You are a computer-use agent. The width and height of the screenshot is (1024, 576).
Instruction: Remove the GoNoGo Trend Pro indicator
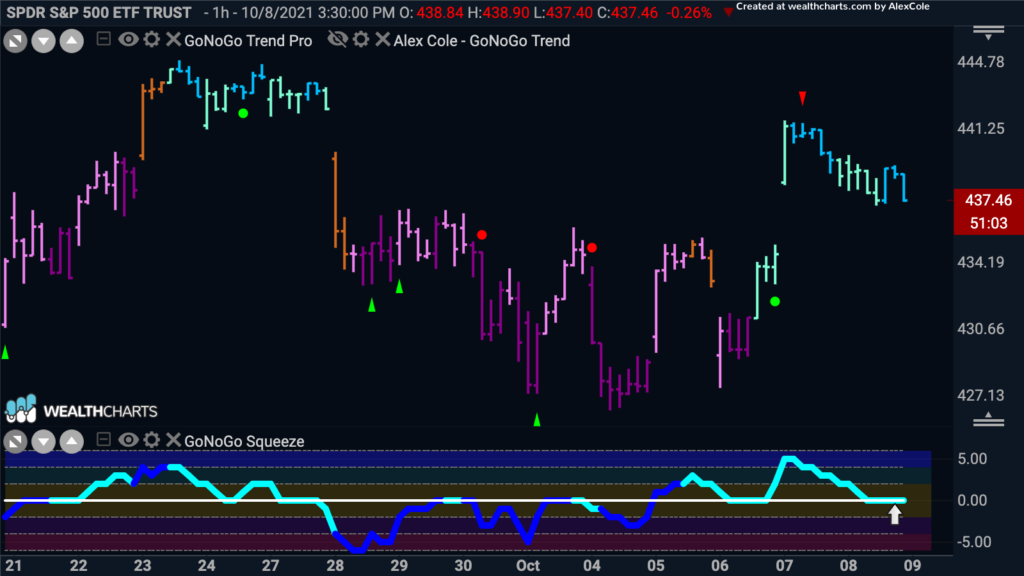pos(173,40)
